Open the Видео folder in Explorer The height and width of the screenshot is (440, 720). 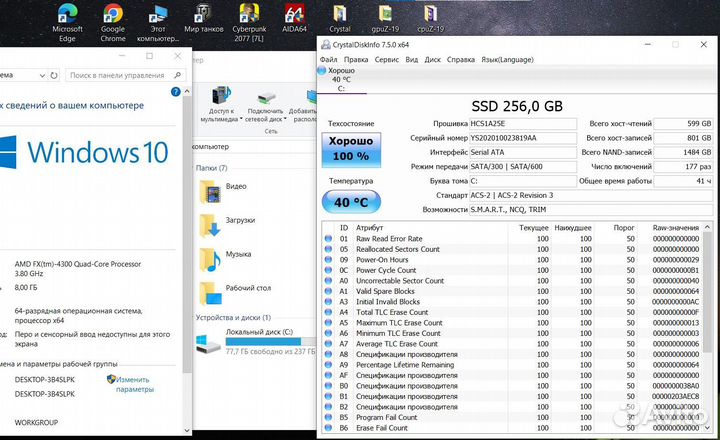click(224, 192)
